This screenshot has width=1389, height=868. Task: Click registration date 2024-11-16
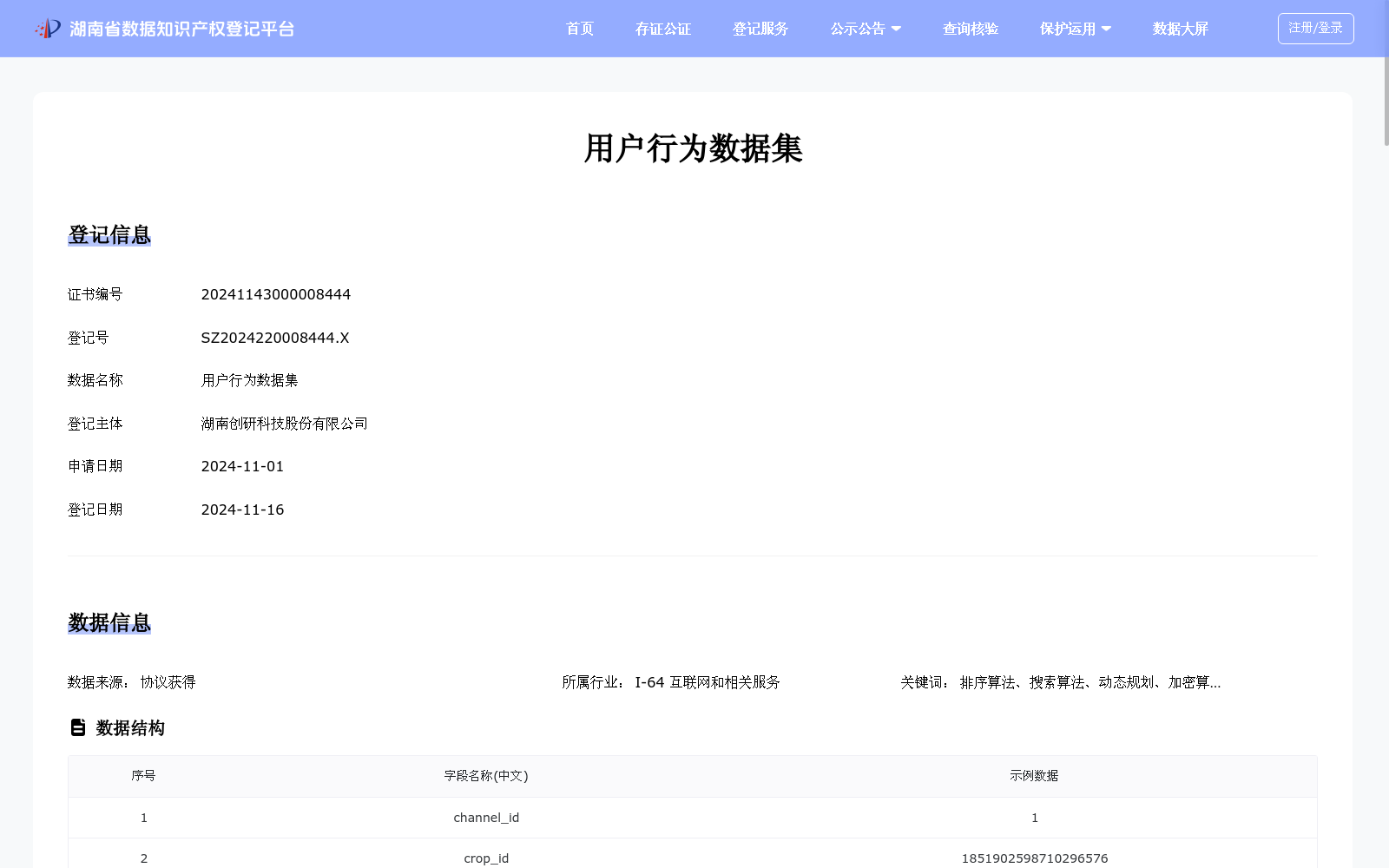point(242,510)
